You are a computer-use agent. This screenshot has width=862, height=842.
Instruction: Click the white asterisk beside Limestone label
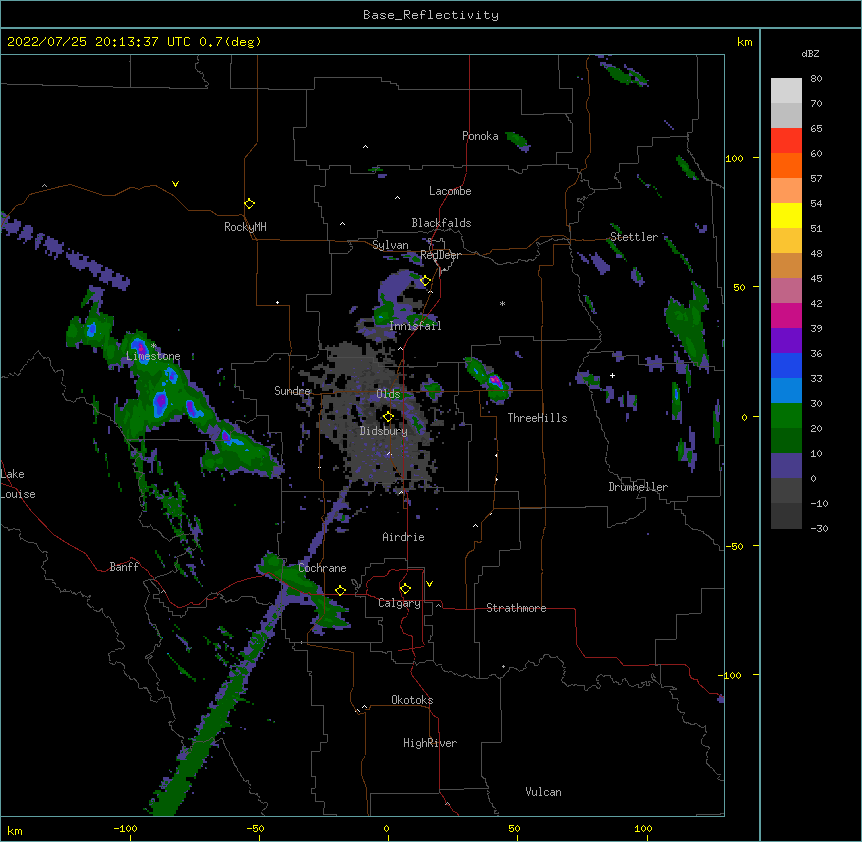tap(153, 346)
